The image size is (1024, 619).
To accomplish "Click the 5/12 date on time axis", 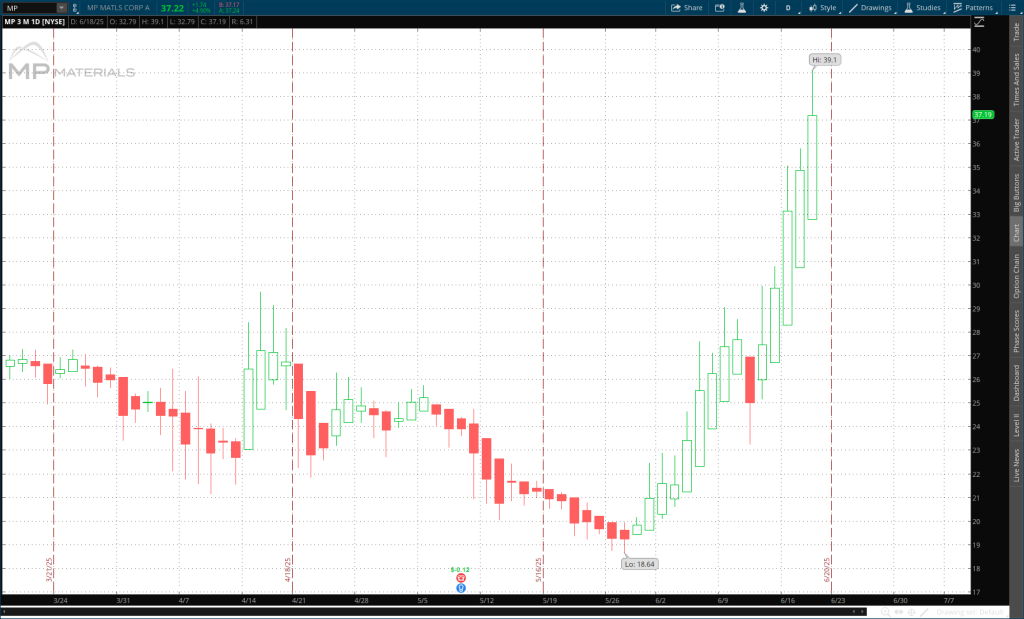I will coord(487,600).
